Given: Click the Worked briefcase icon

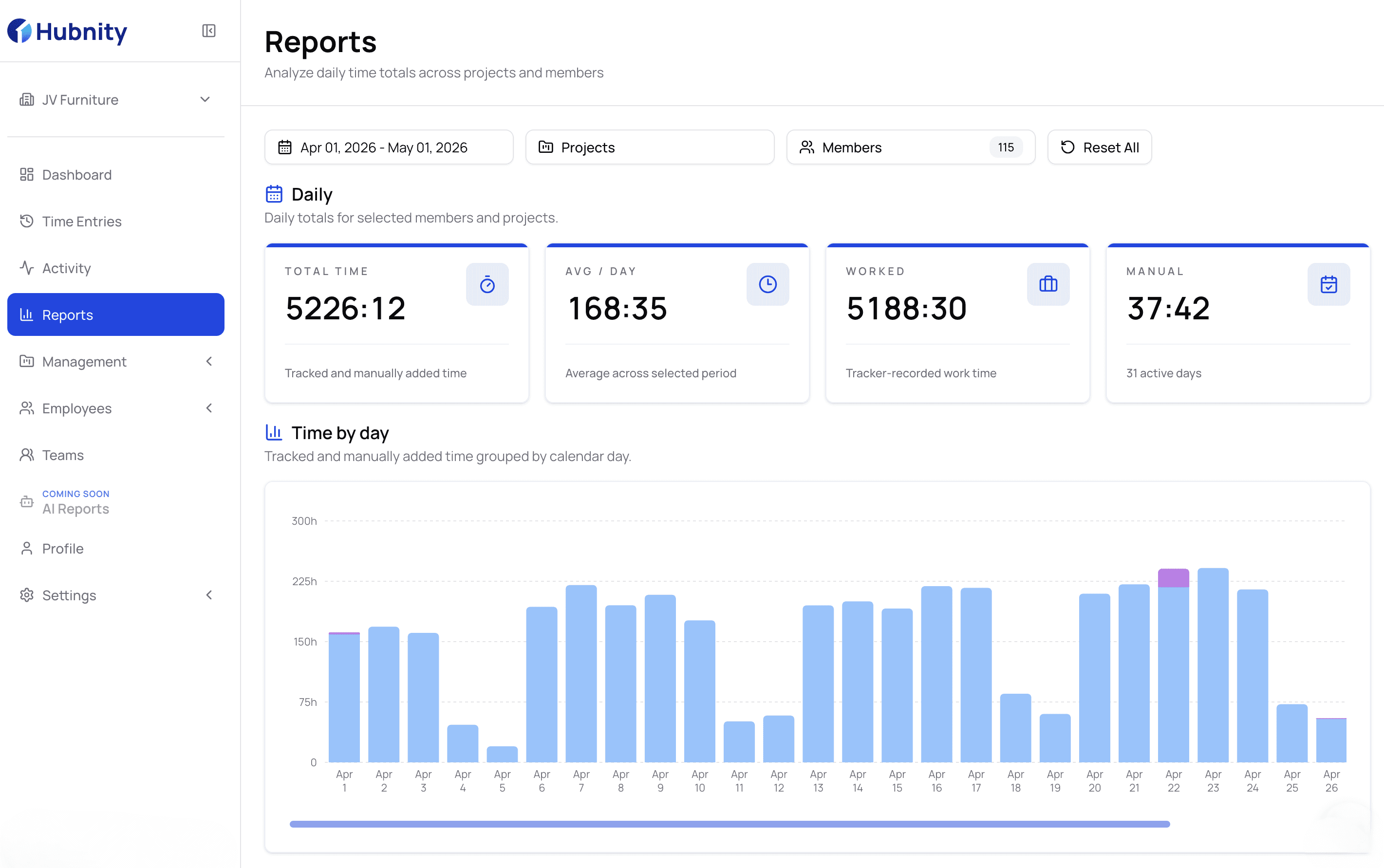Looking at the screenshot, I should click(x=1048, y=284).
